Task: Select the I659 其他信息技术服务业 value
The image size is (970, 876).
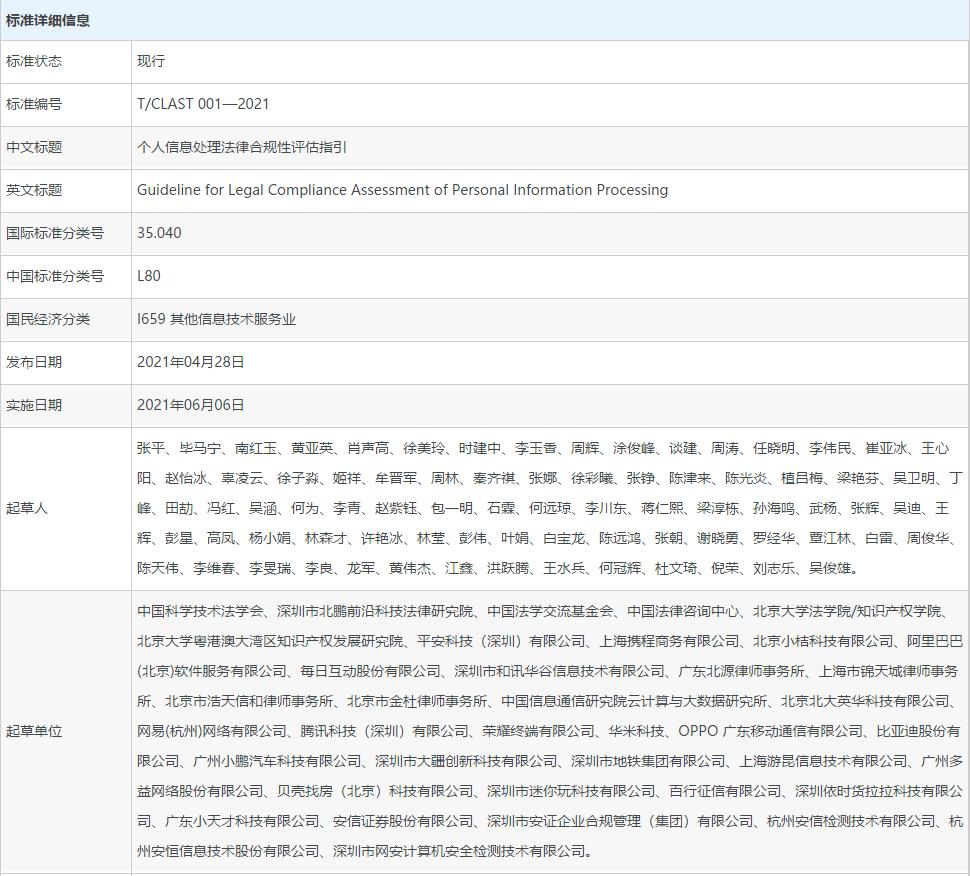Action: coord(216,319)
